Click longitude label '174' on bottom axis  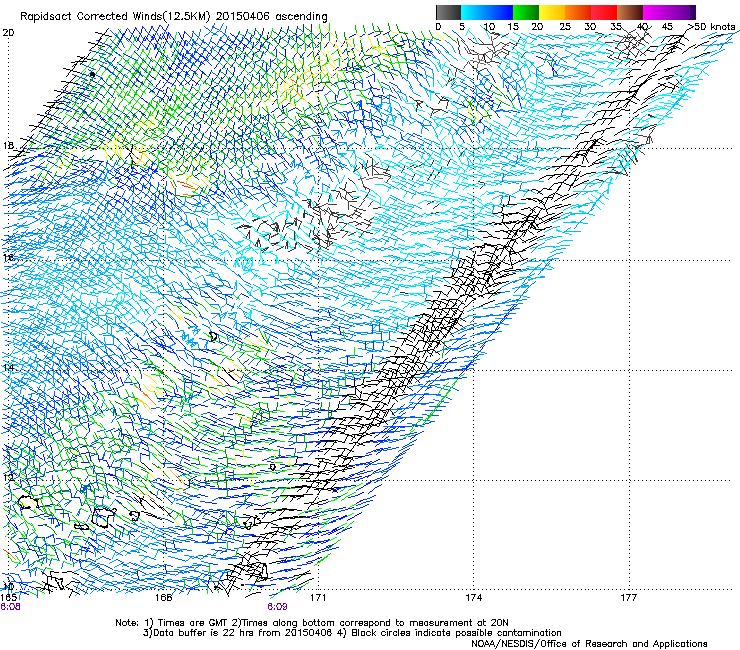click(x=473, y=598)
